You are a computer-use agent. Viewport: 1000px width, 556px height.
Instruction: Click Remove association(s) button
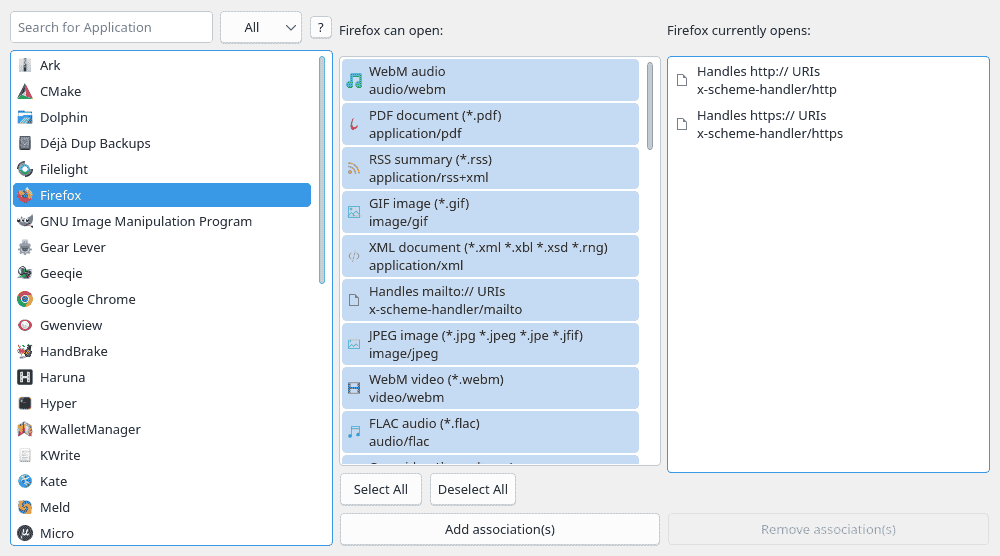click(828, 529)
